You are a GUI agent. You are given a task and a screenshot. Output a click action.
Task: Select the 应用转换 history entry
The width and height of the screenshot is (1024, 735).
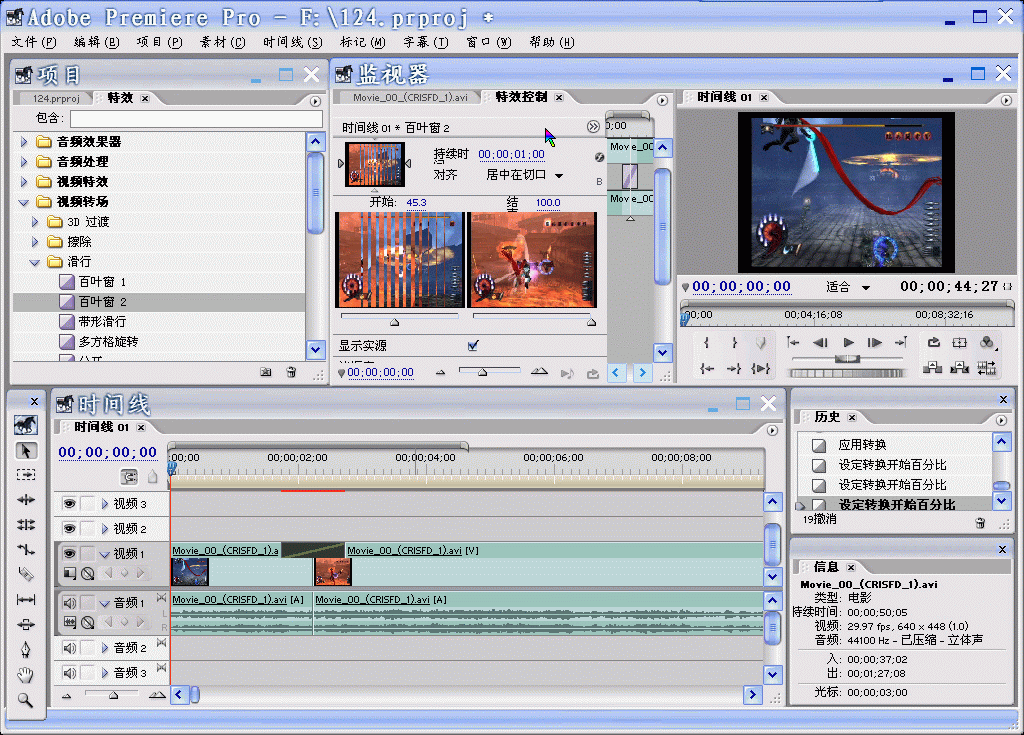click(895, 445)
